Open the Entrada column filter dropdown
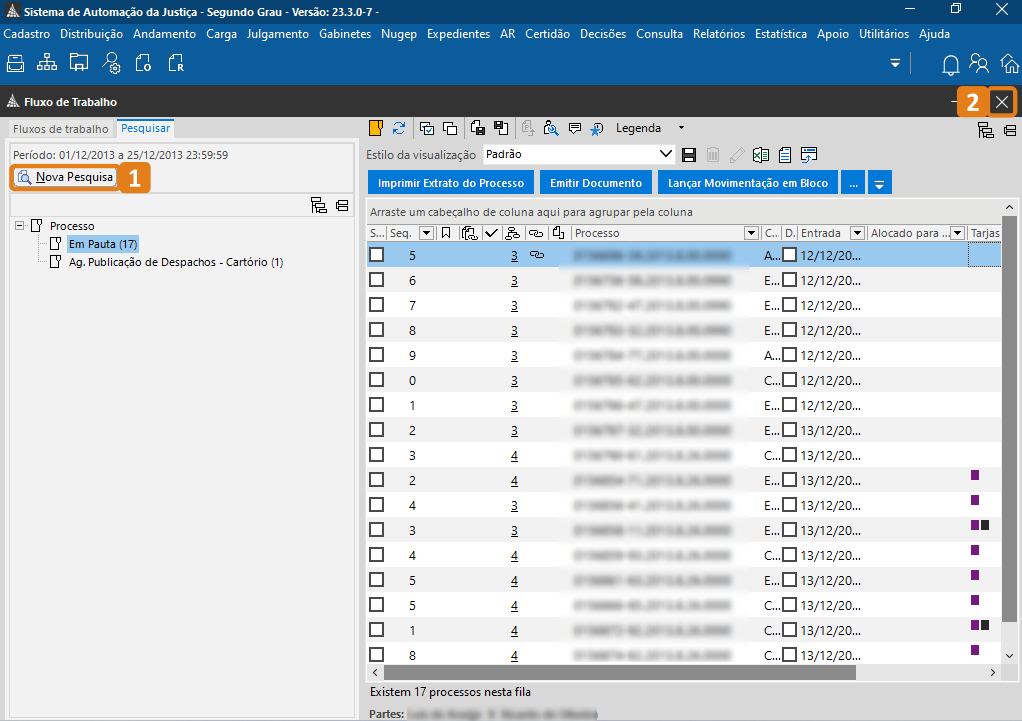 point(857,233)
